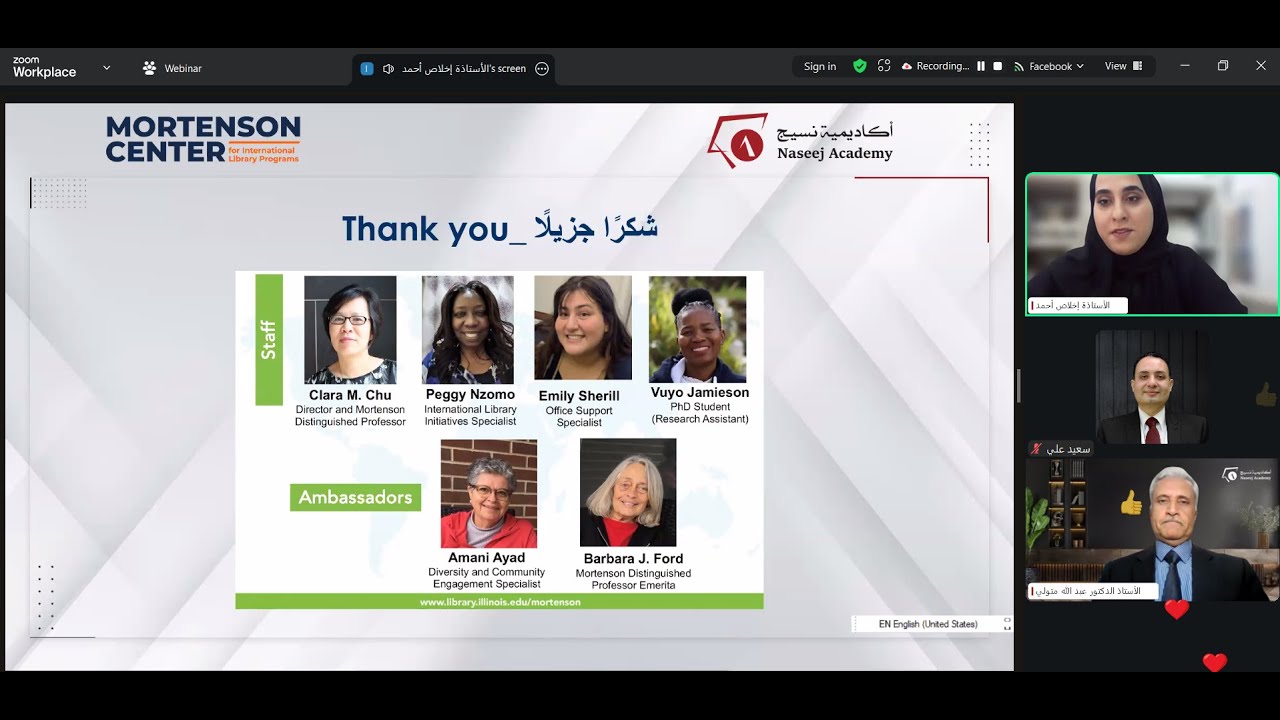Click the Recording status indicator
The height and width of the screenshot is (720, 1280).
click(936, 66)
